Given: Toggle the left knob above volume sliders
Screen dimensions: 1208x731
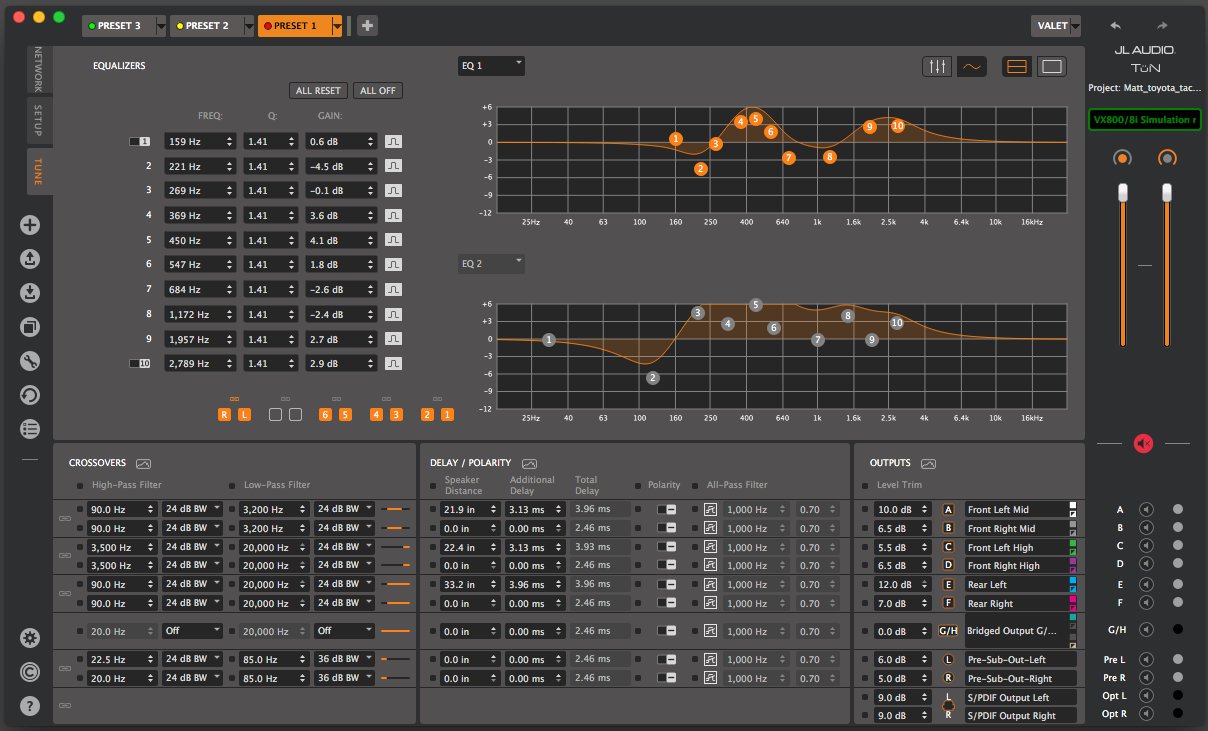Looking at the screenshot, I should click(x=1122, y=158).
